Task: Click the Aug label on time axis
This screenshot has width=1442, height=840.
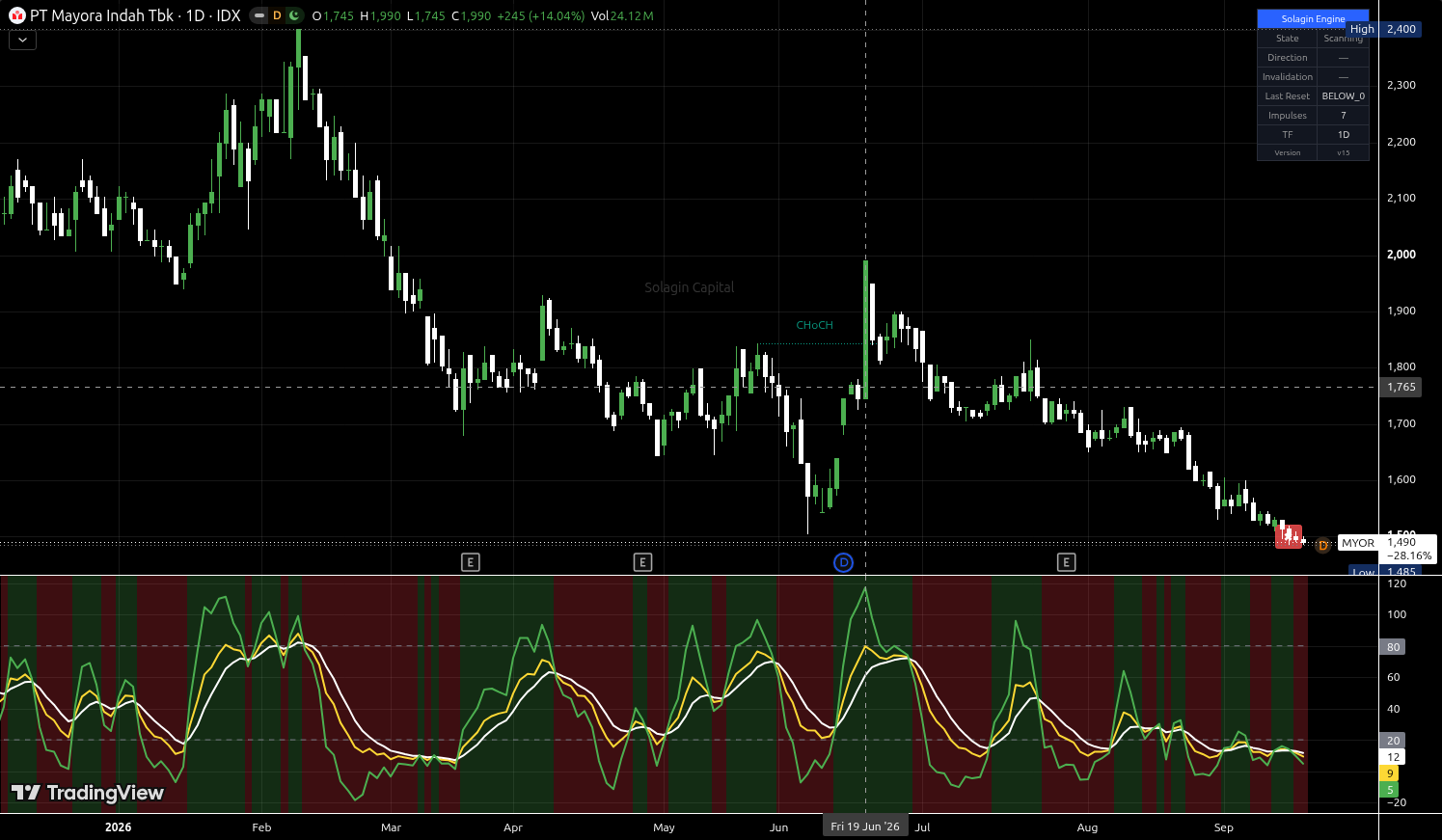Action: tap(1087, 827)
